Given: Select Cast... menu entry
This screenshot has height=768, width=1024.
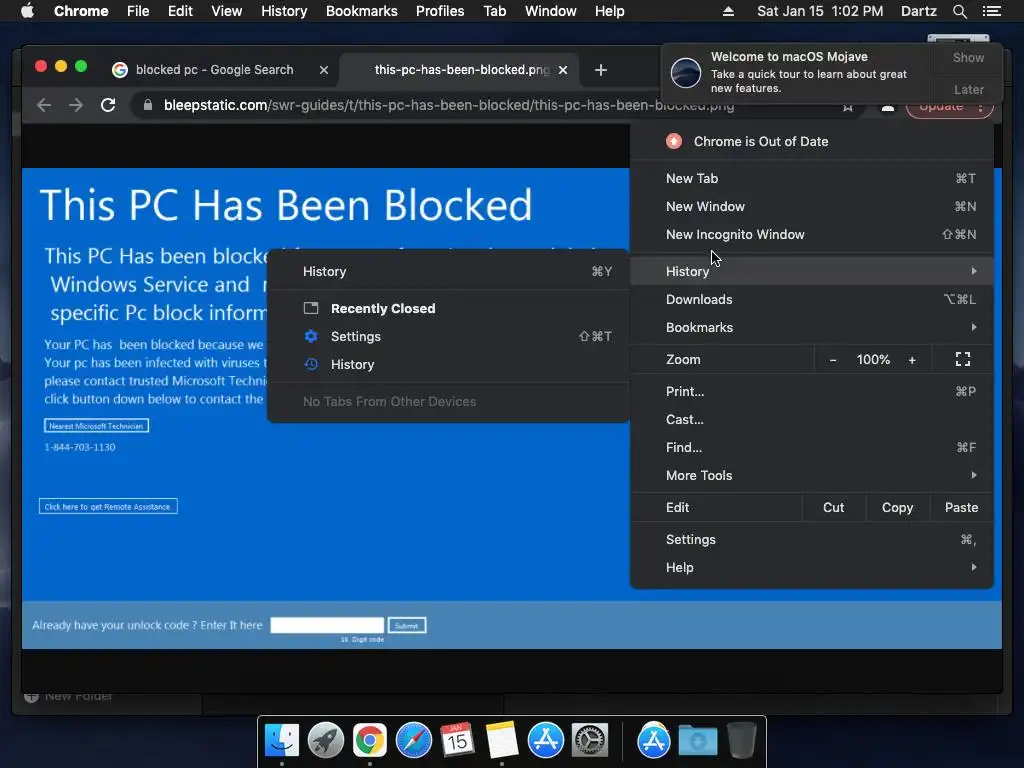Looking at the screenshot, I should [812, 419].
